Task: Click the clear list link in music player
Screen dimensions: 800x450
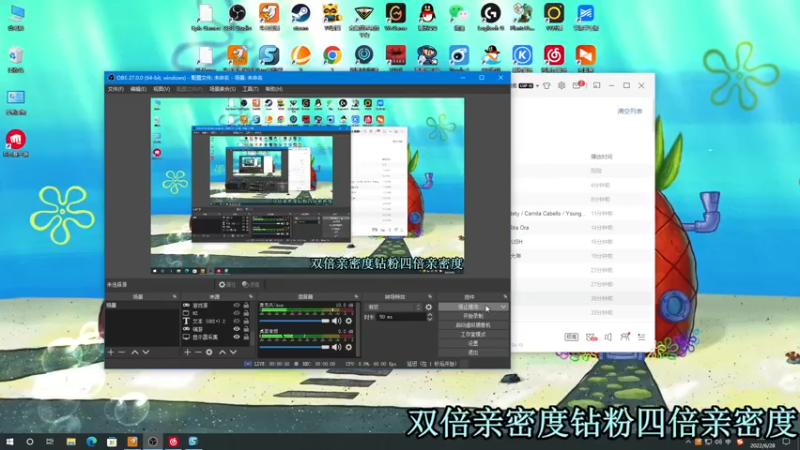Action: [630, 111]
